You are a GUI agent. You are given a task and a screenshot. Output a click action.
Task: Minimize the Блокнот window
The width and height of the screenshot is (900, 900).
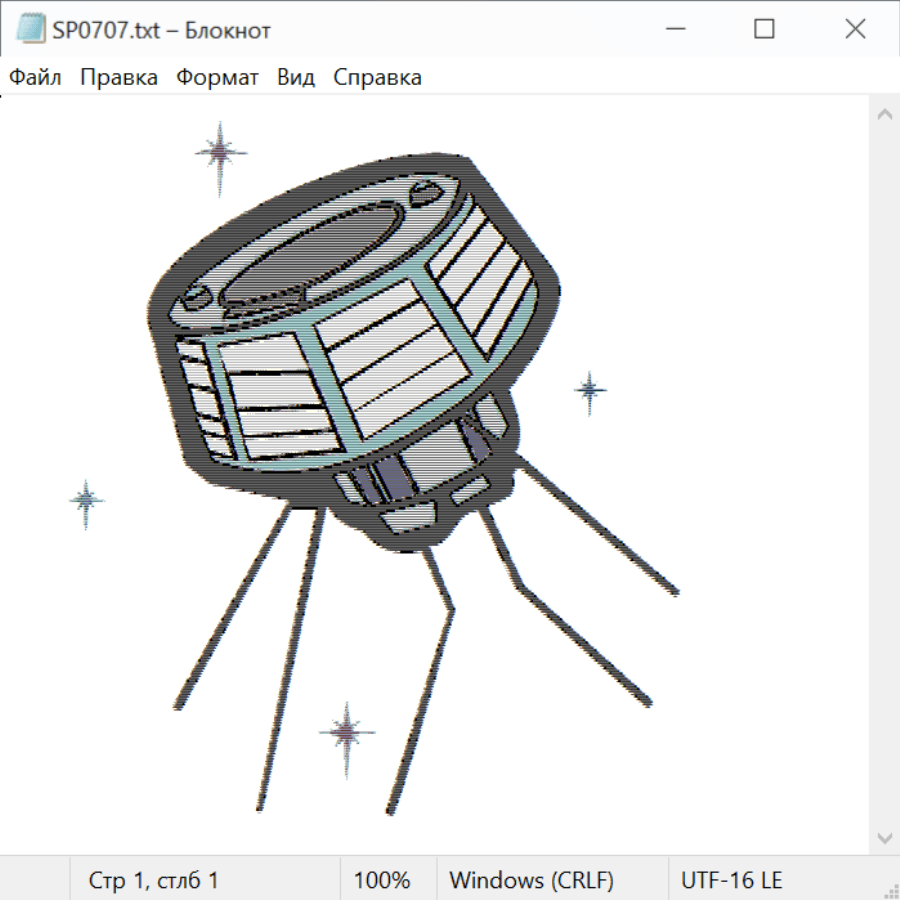point(672,30)
